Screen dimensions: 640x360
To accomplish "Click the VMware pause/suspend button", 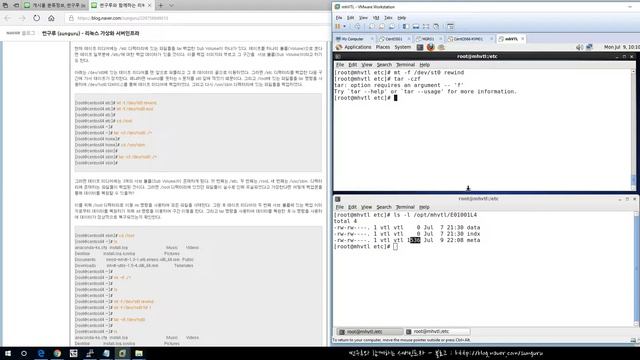I will 338,27.
